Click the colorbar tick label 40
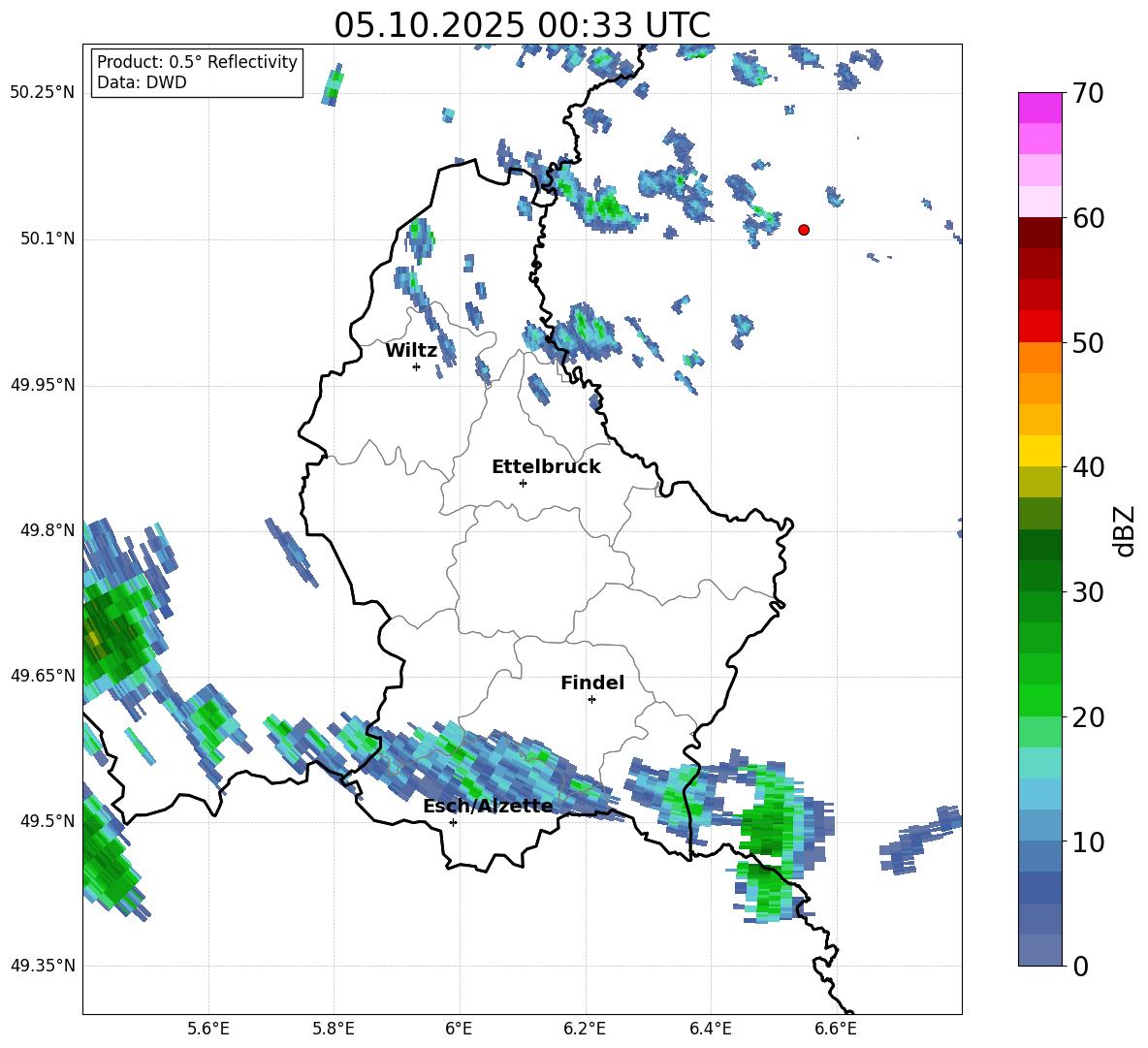Image resolution: width=1148 pixels, height=1048 pixels. [x=1088, y=467]
